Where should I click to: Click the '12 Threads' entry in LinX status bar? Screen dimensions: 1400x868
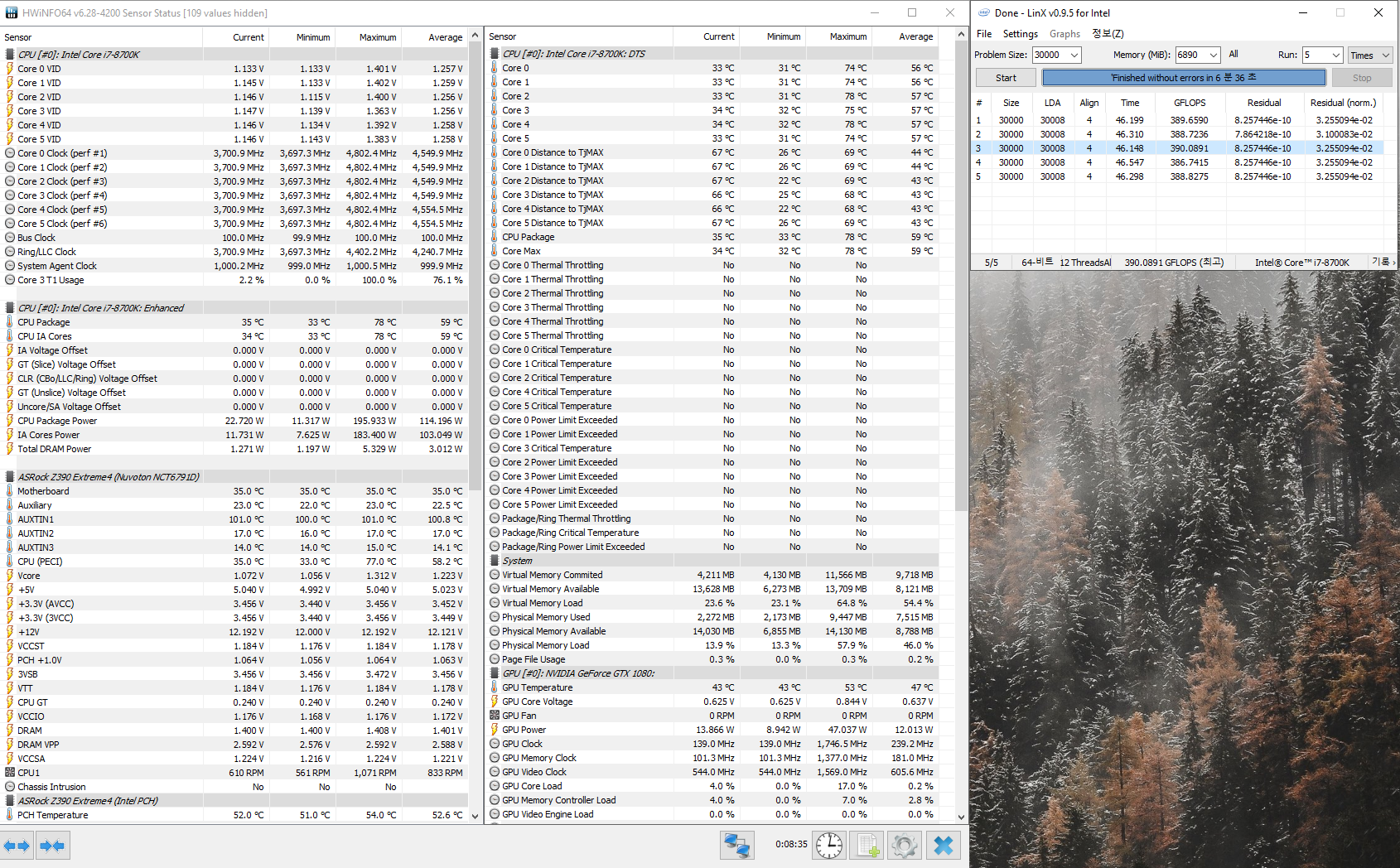[x=1086, y=263]
